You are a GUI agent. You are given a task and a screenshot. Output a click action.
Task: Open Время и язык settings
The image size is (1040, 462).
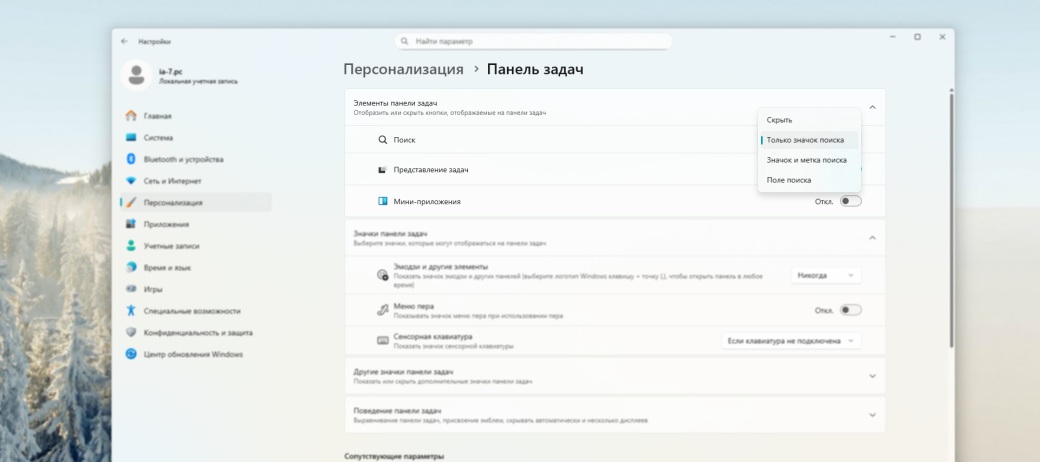tap(196, 268)
